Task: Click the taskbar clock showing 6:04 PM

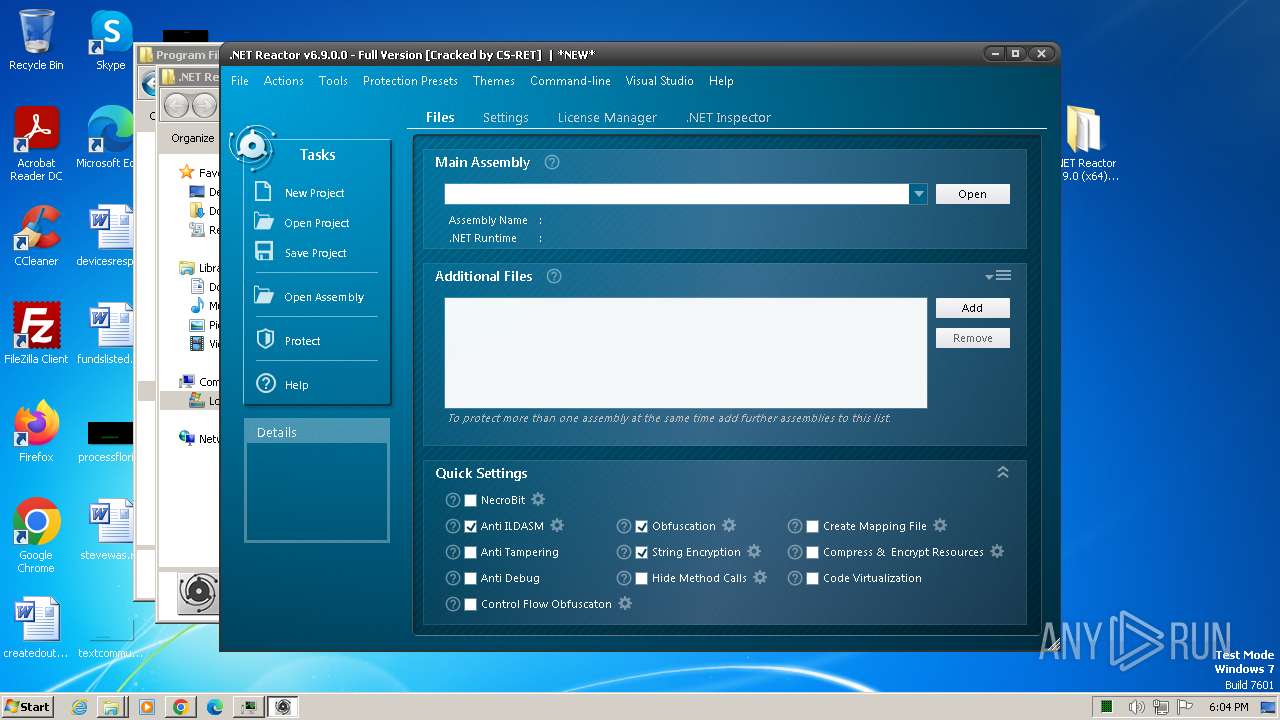Action: (x=1228, y=707)
